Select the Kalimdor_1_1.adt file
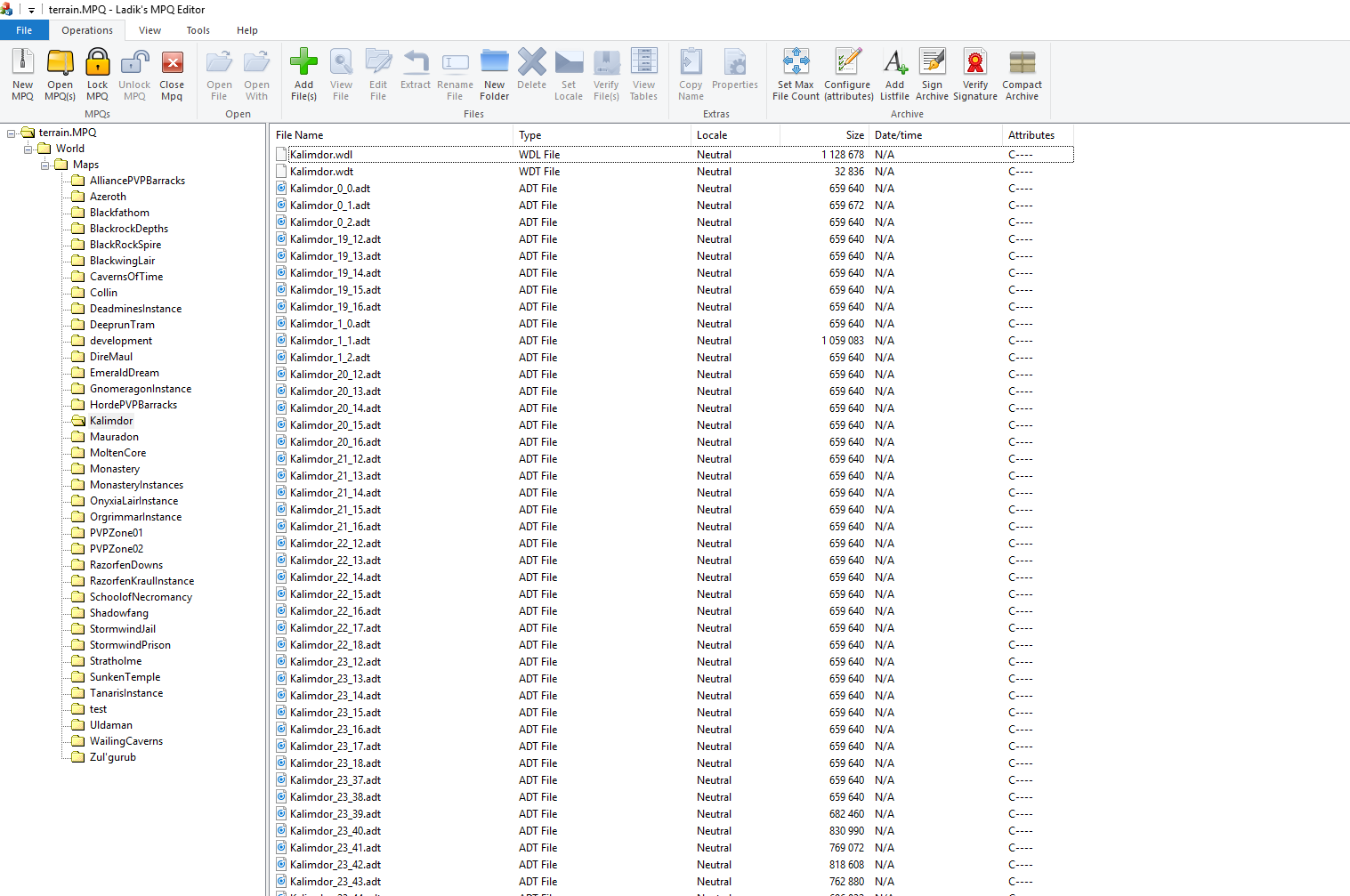The image size is (1350, 896). click(x=330, y=341)
